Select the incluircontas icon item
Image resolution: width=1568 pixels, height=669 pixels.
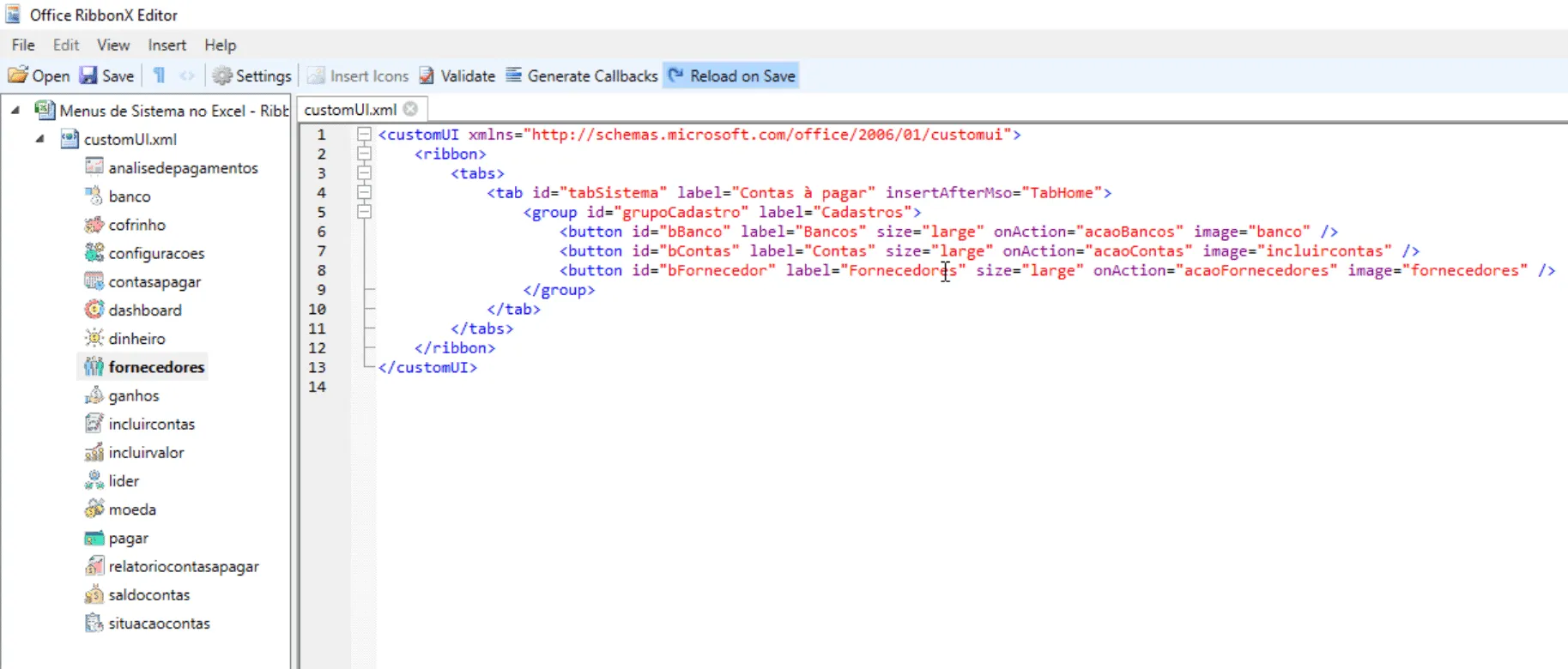tap(140, 424)
